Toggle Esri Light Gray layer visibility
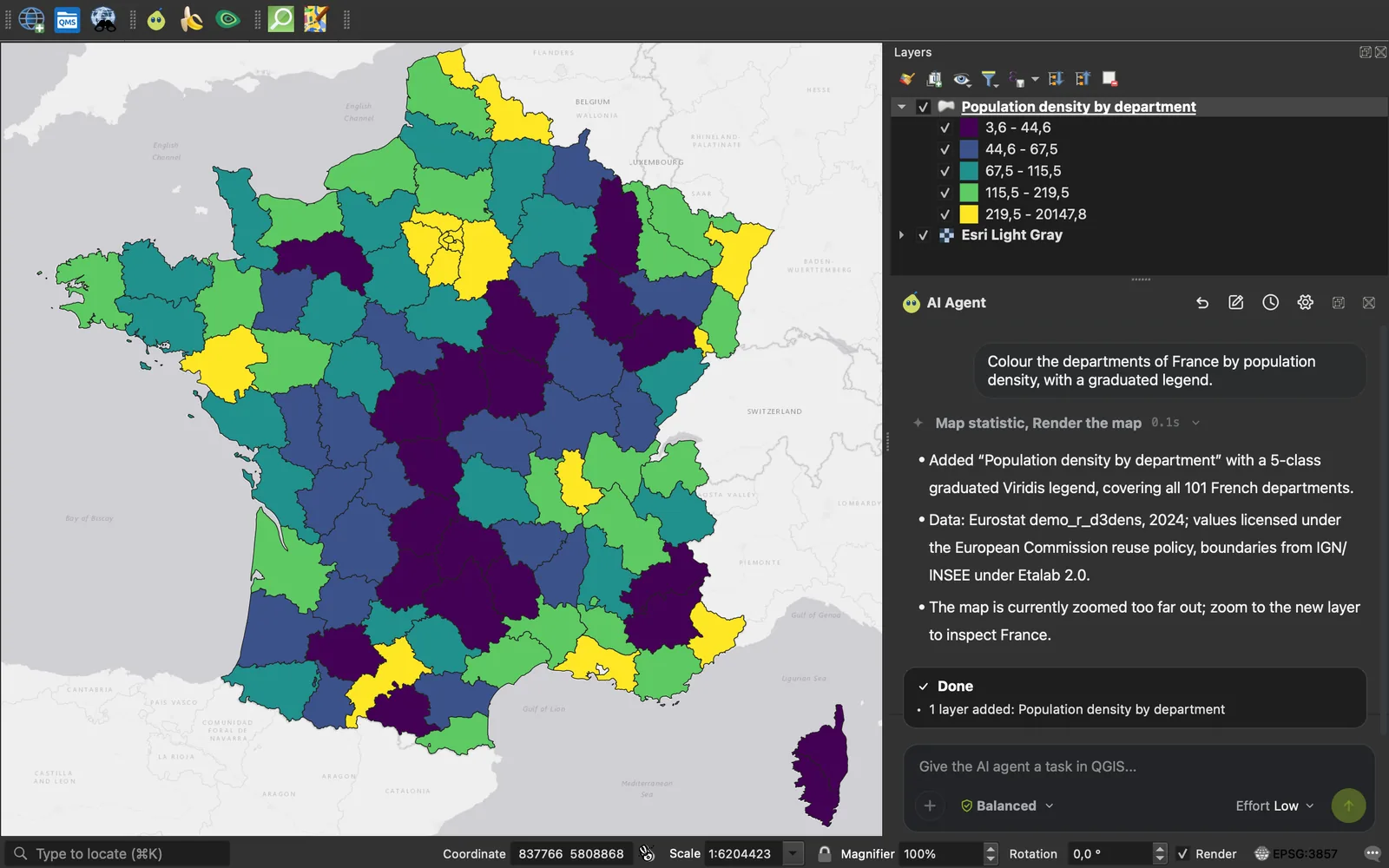 click(x=923, y=235)
